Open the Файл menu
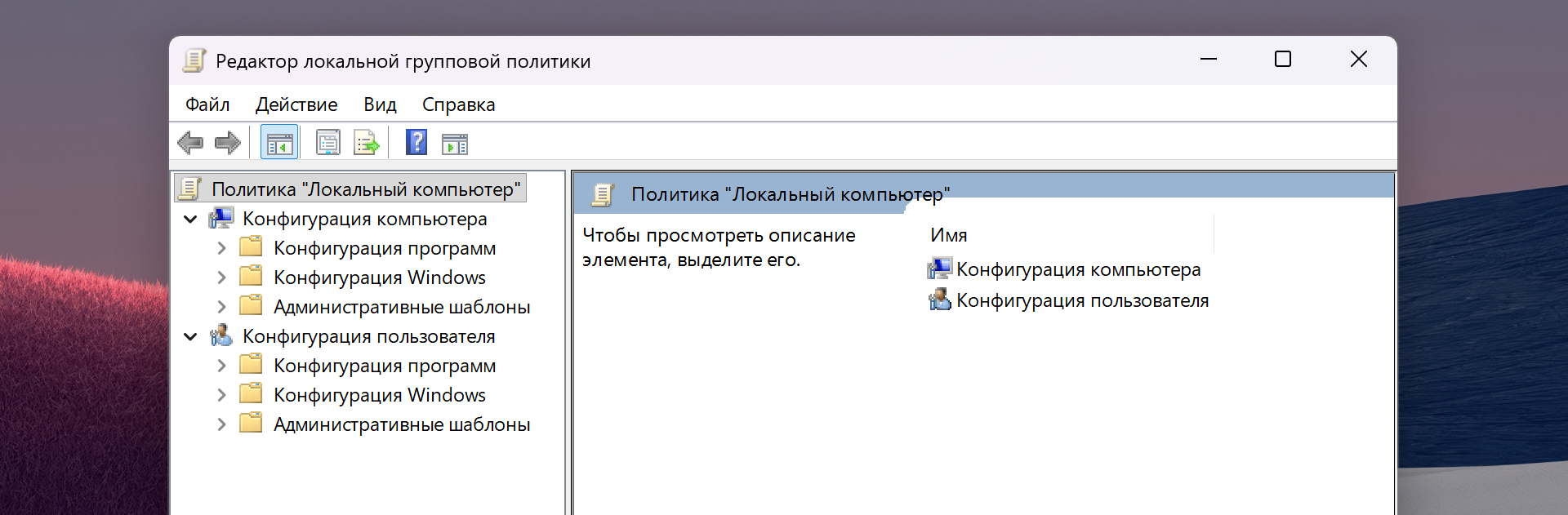 click(207, 104)
